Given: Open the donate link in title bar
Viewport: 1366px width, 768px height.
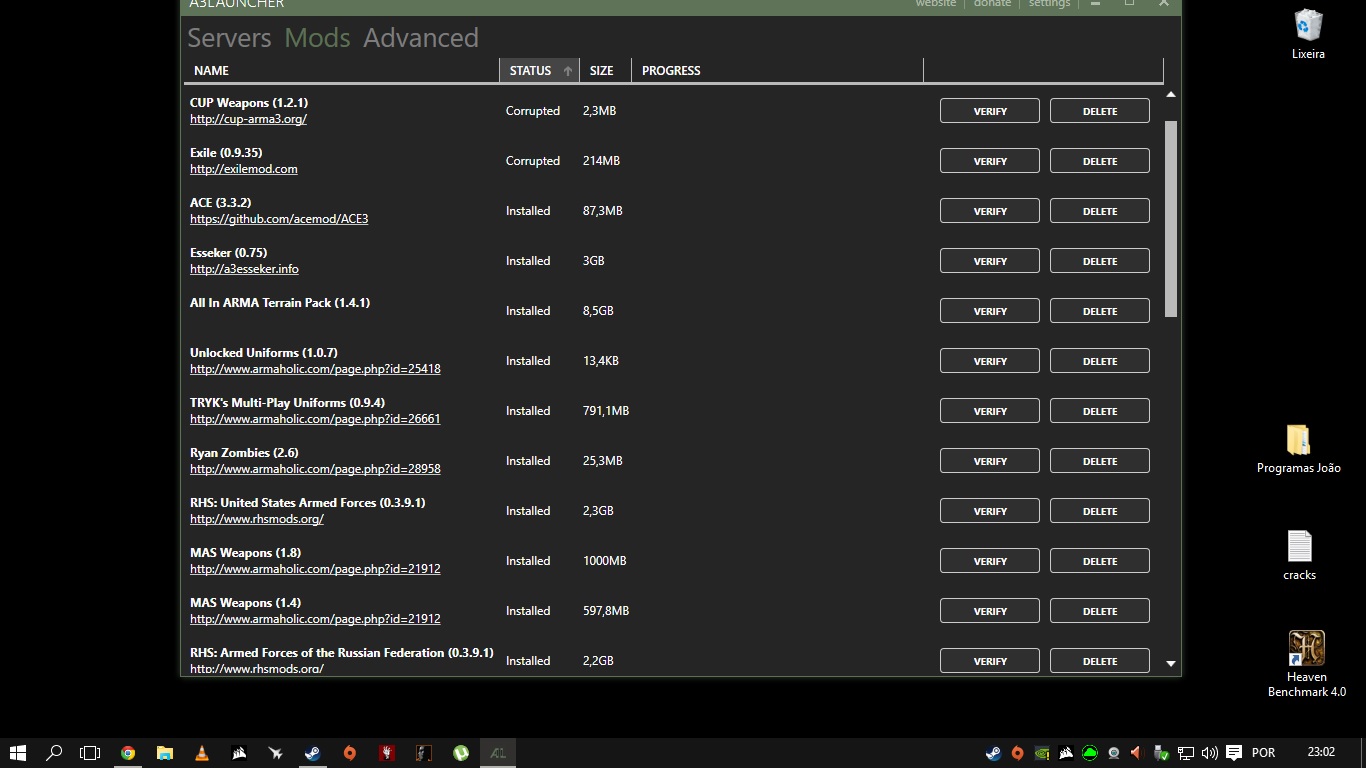Looking at the screenshot, I should [993, 4].
